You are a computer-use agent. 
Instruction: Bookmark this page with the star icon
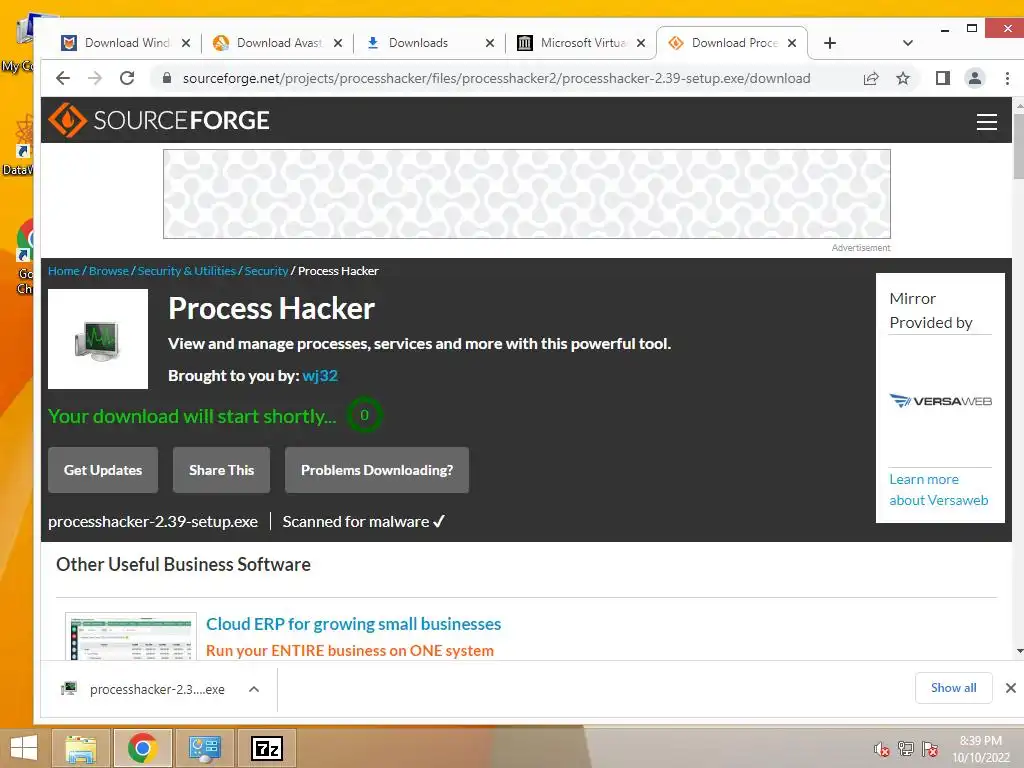click(903, 79)
